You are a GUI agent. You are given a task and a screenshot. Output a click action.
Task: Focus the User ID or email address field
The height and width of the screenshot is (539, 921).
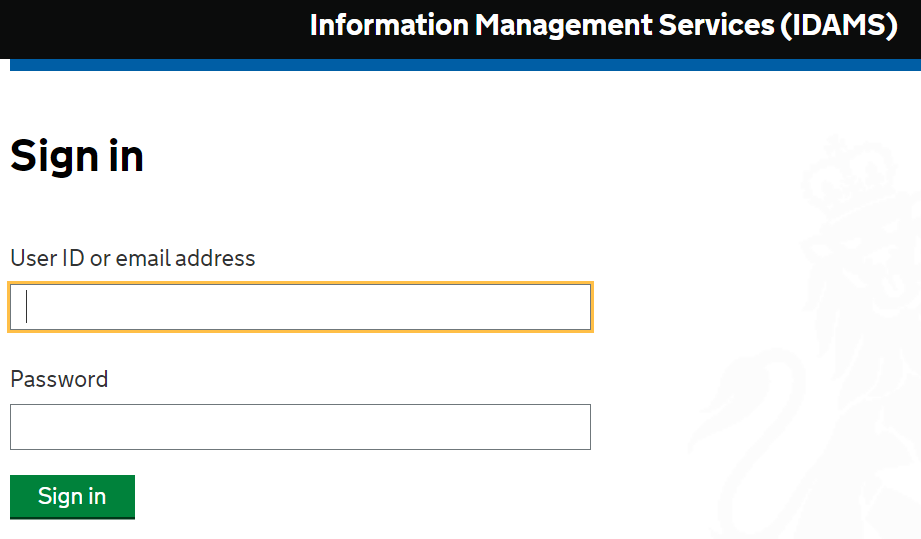[300, 307]
